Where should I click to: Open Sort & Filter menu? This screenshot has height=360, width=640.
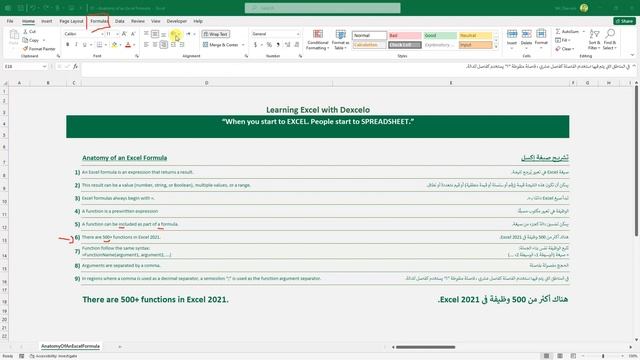[594, 40]
